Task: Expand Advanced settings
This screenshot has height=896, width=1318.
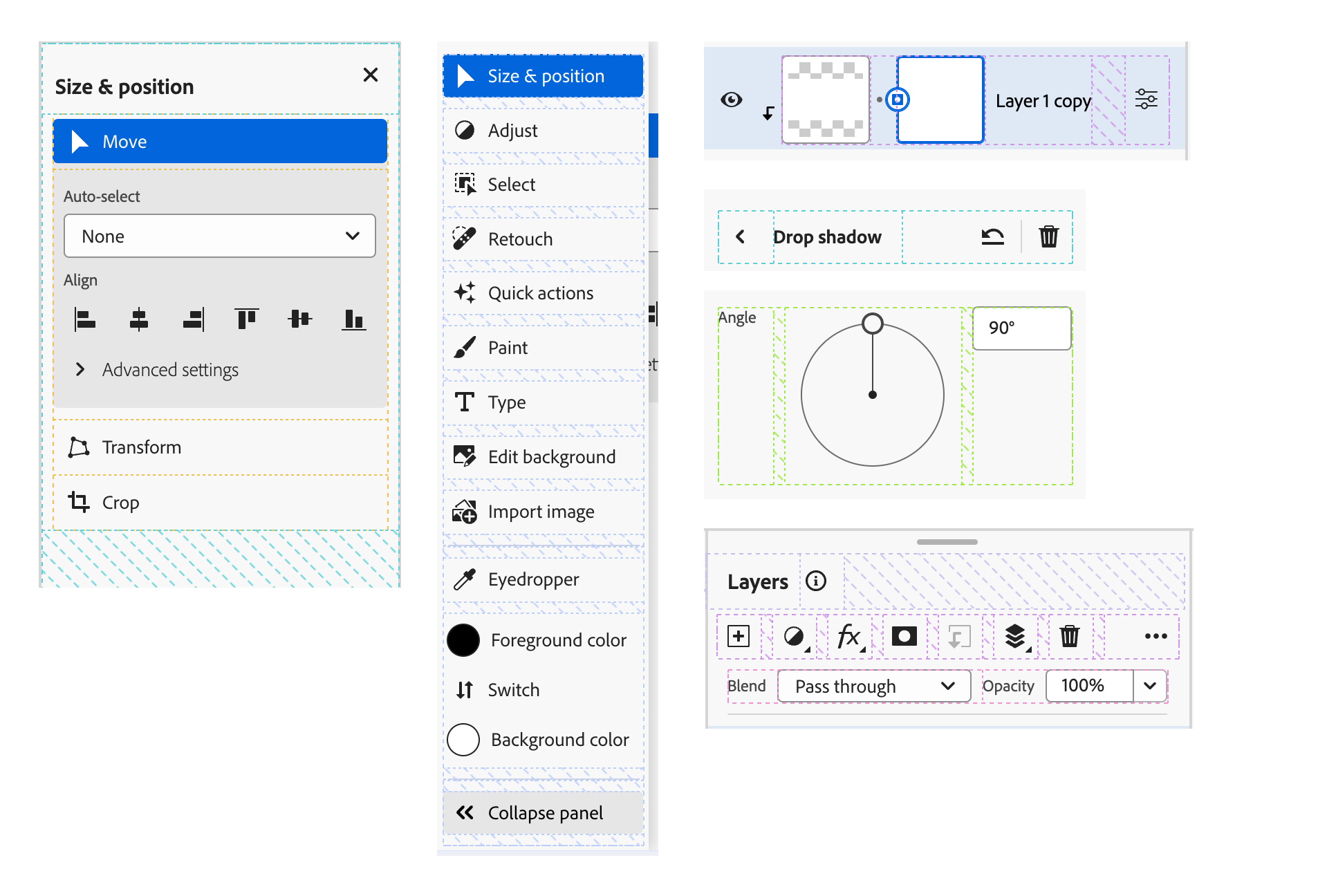Action: click(81, 370)
